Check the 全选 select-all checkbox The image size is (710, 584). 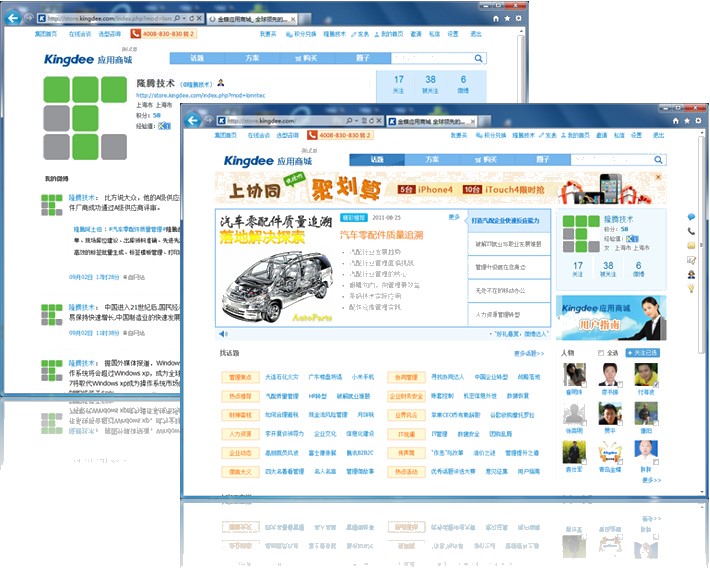tap(600, 353)
